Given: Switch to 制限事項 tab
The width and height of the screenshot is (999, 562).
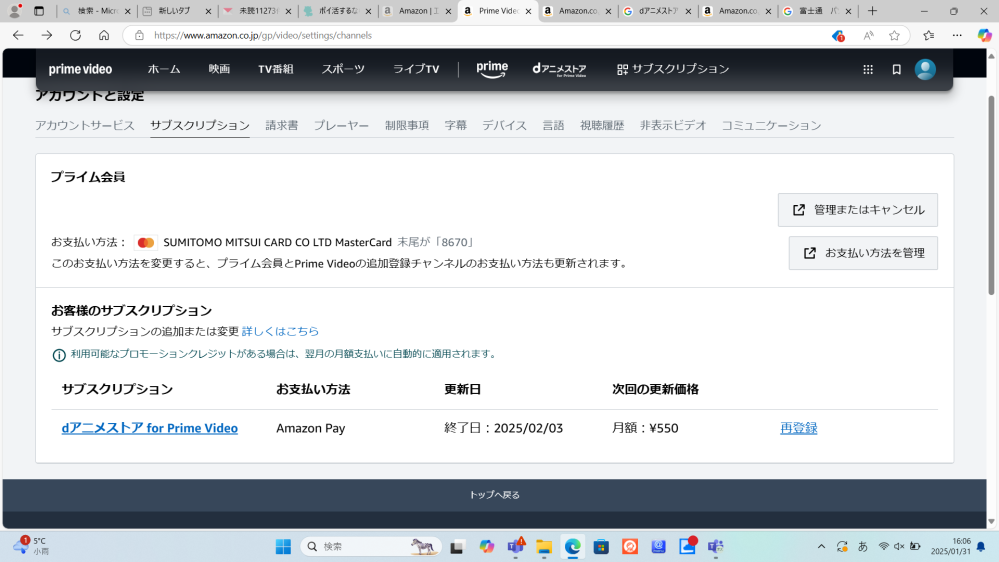Looking at the screenshot, I should (407, 126).
